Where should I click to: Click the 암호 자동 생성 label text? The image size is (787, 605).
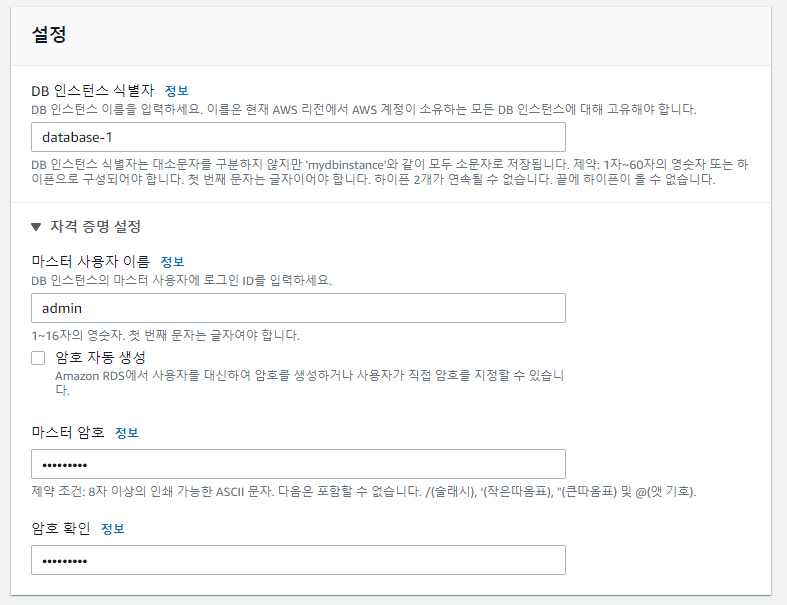click(100, 357)
